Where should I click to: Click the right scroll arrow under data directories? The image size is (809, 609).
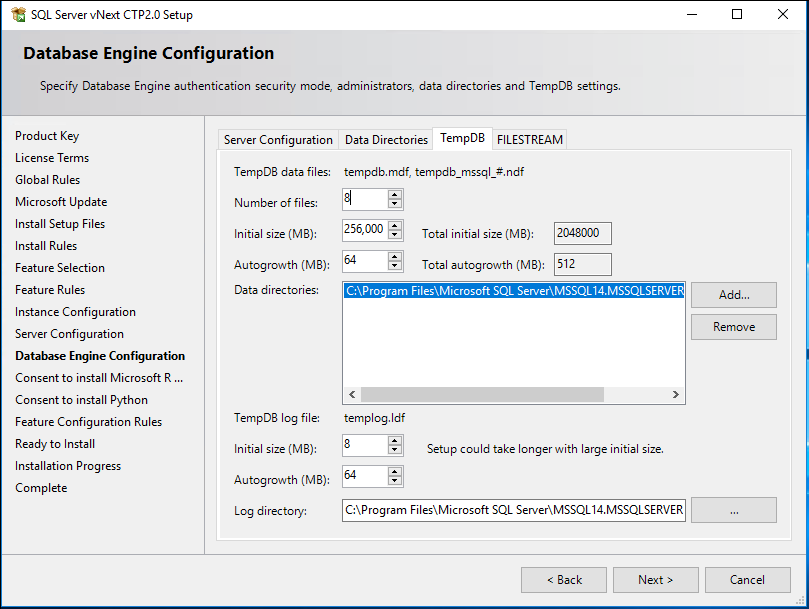pos(677,395)
